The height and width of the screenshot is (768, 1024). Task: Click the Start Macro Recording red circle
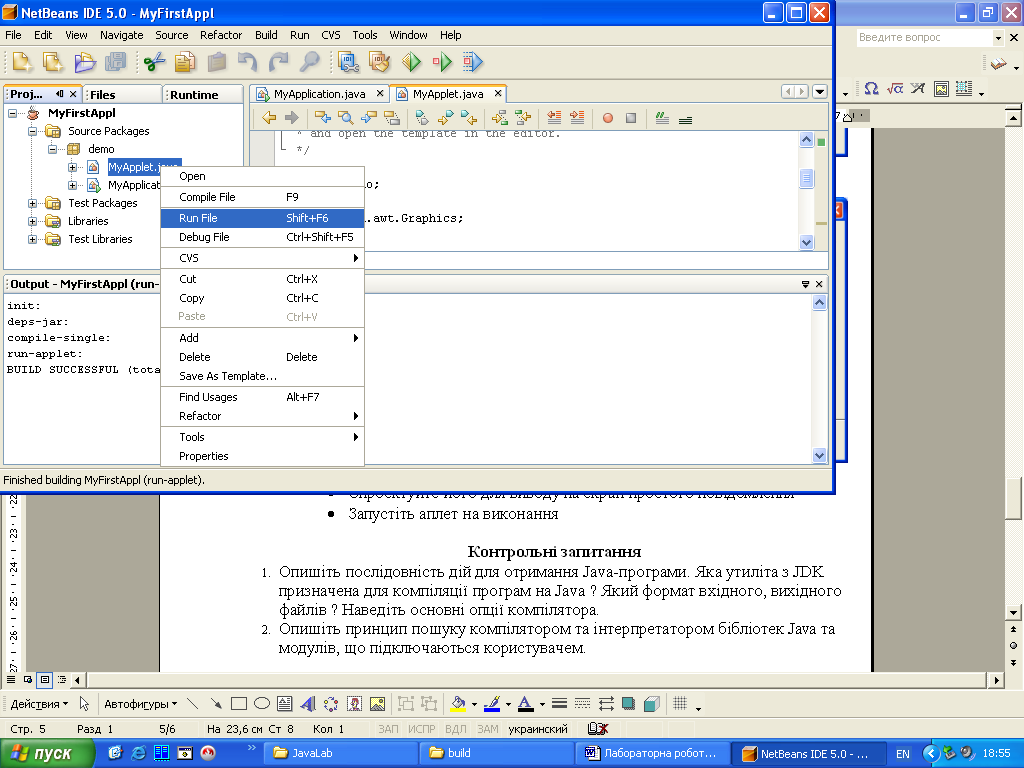tap(608, 118)
